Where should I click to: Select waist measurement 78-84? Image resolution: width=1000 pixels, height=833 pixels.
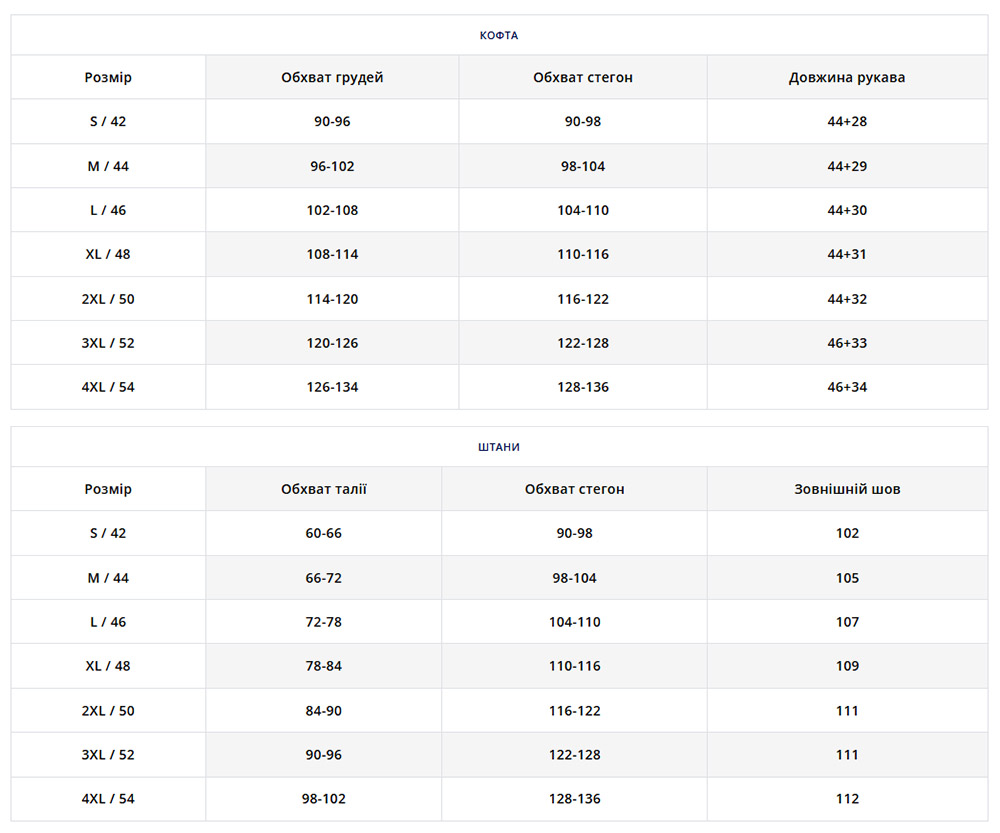tap(324, 666)
